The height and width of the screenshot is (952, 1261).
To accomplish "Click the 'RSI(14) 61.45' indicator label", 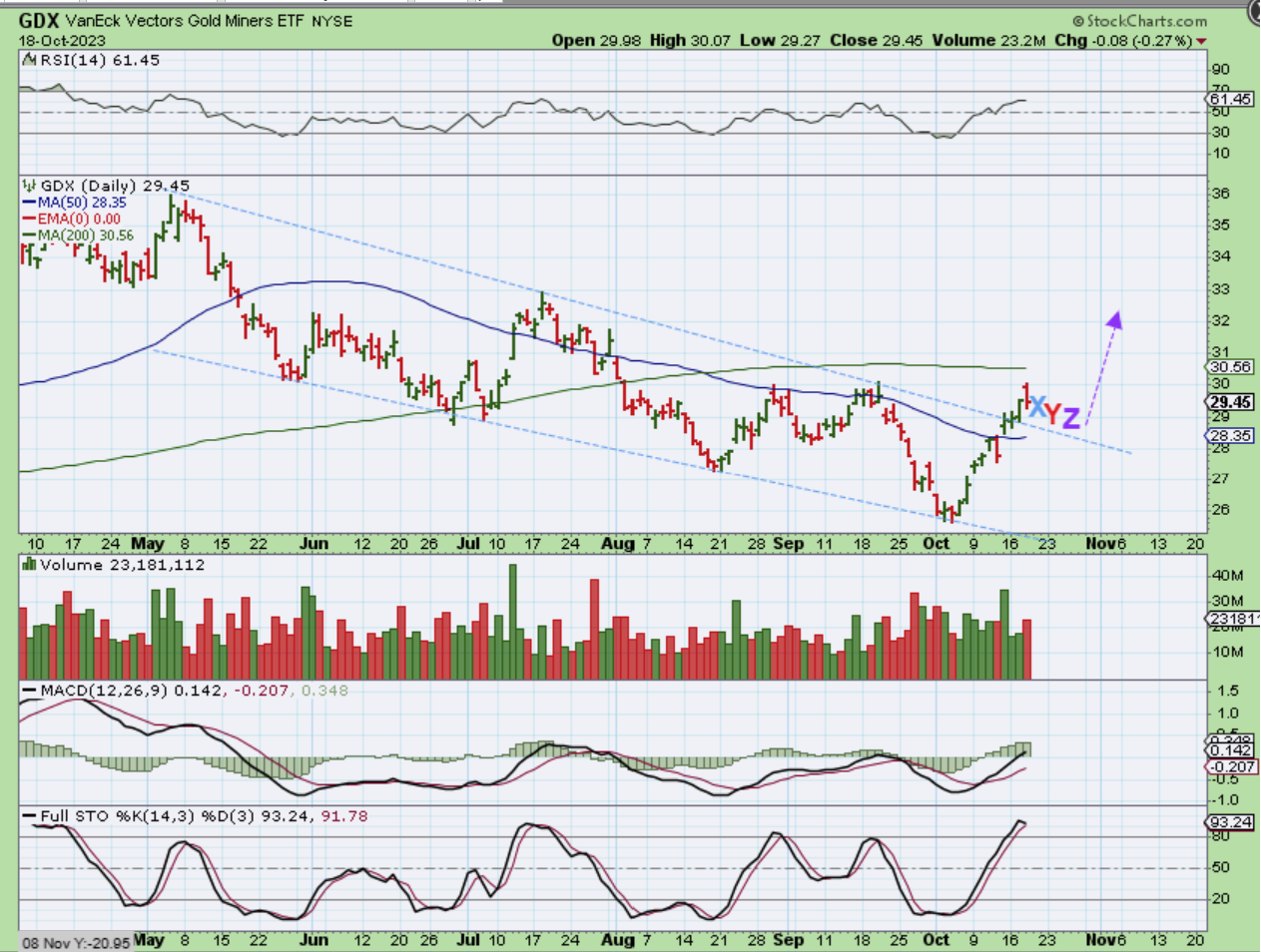I will [x=99, y=60].
